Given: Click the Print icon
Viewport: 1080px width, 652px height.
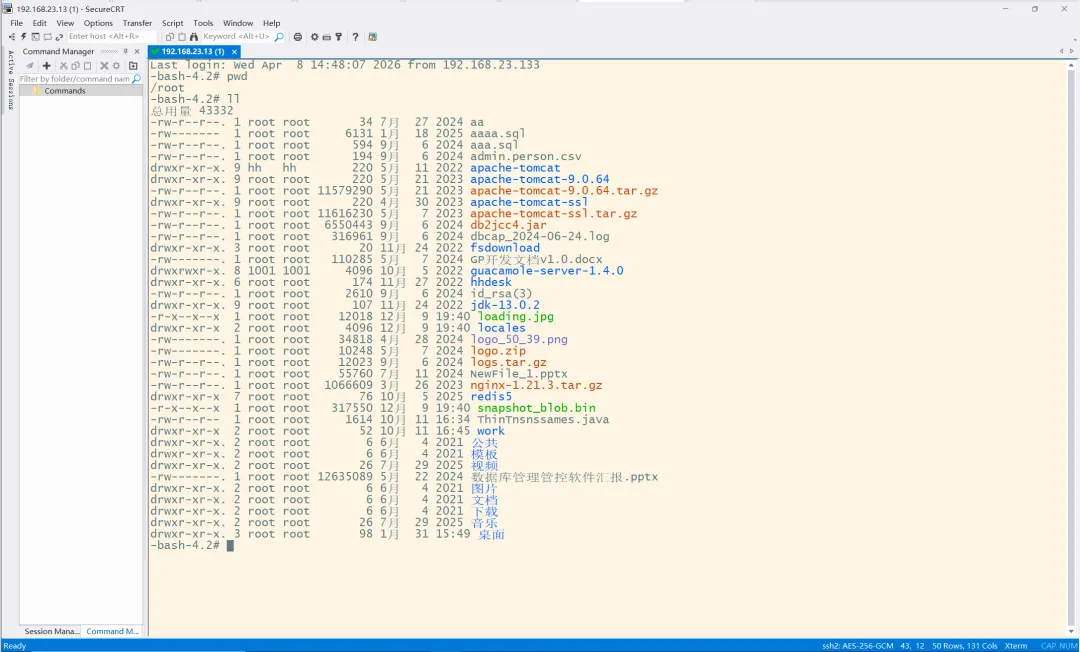Looking at the screenshot, I should pos(298,37).
